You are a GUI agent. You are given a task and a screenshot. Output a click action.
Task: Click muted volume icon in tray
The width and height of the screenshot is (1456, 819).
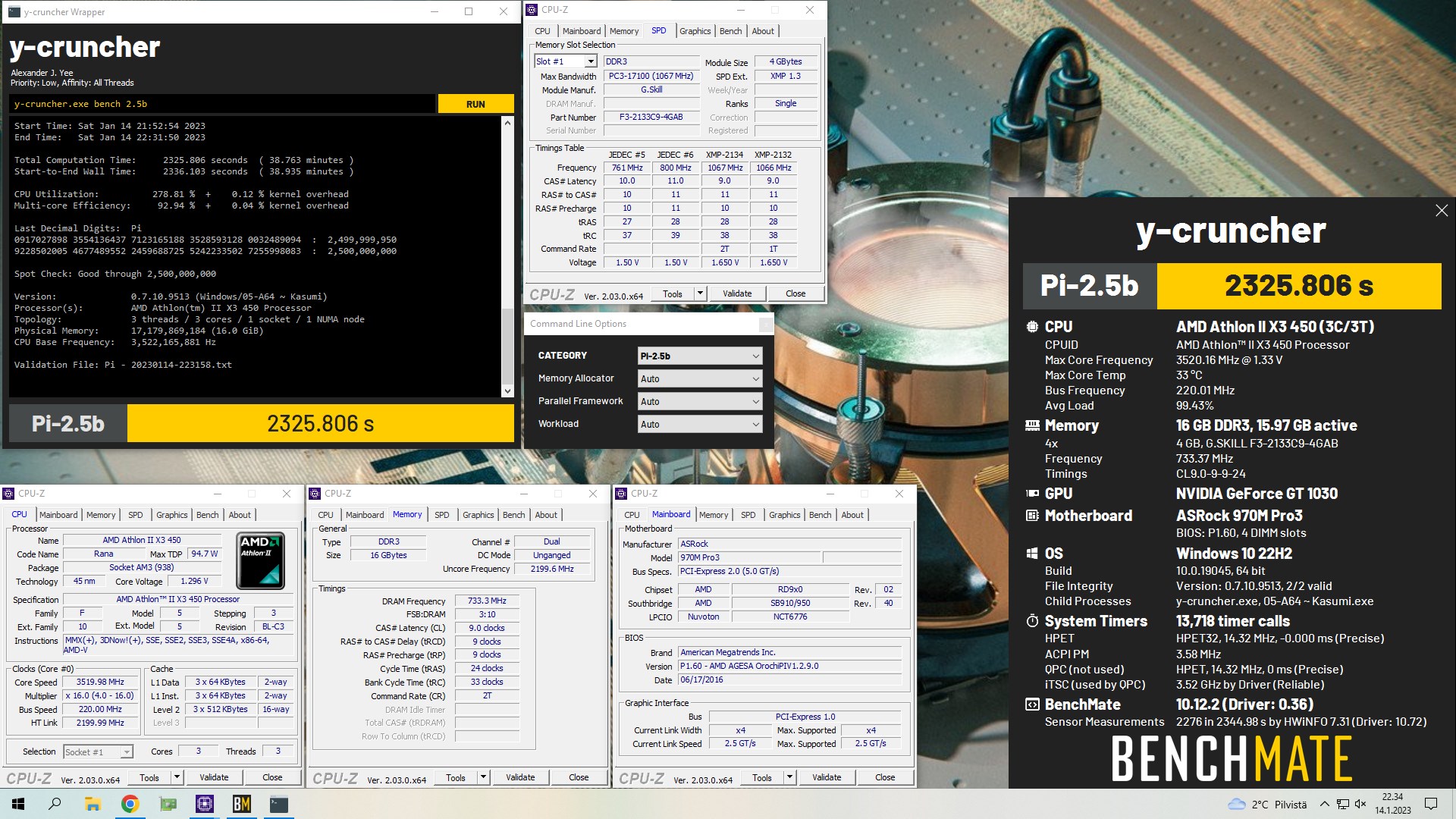[1360, 805]
